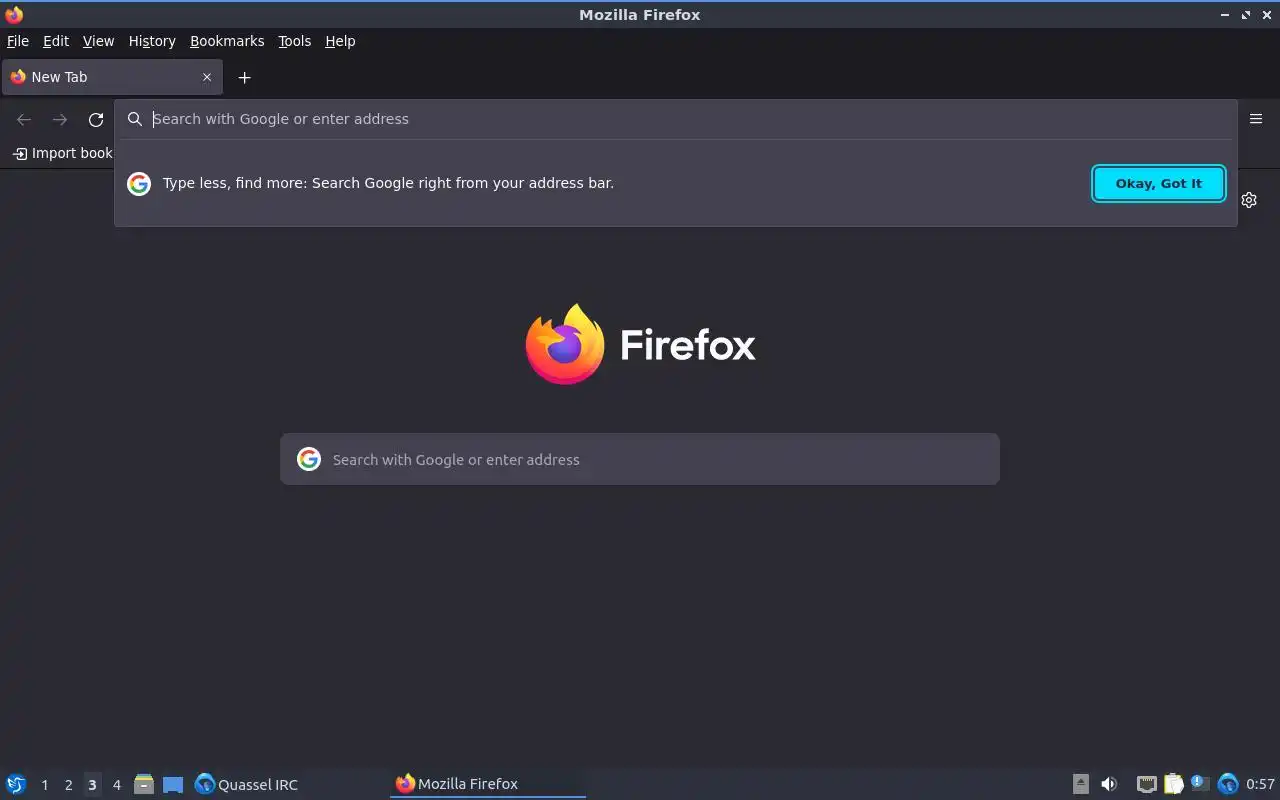Select the New Tab tab
The image size is (1280, 800).
point(110,77)
